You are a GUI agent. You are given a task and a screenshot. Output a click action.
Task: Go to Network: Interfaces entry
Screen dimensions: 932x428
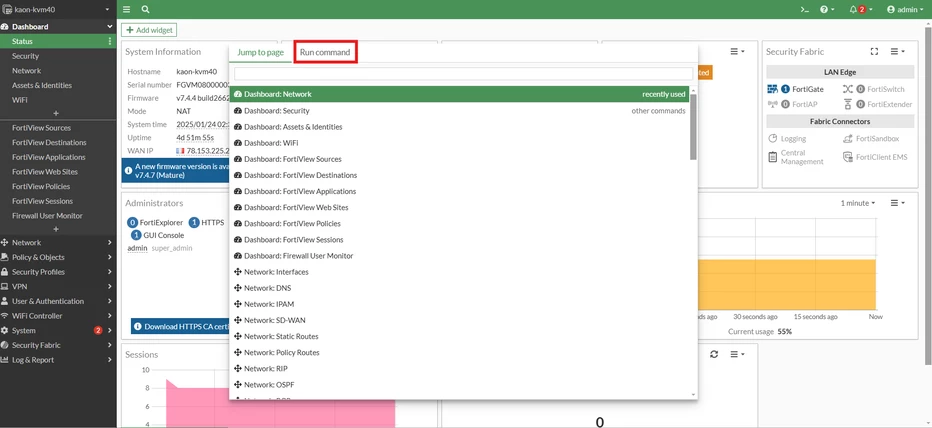click(459, 272)
